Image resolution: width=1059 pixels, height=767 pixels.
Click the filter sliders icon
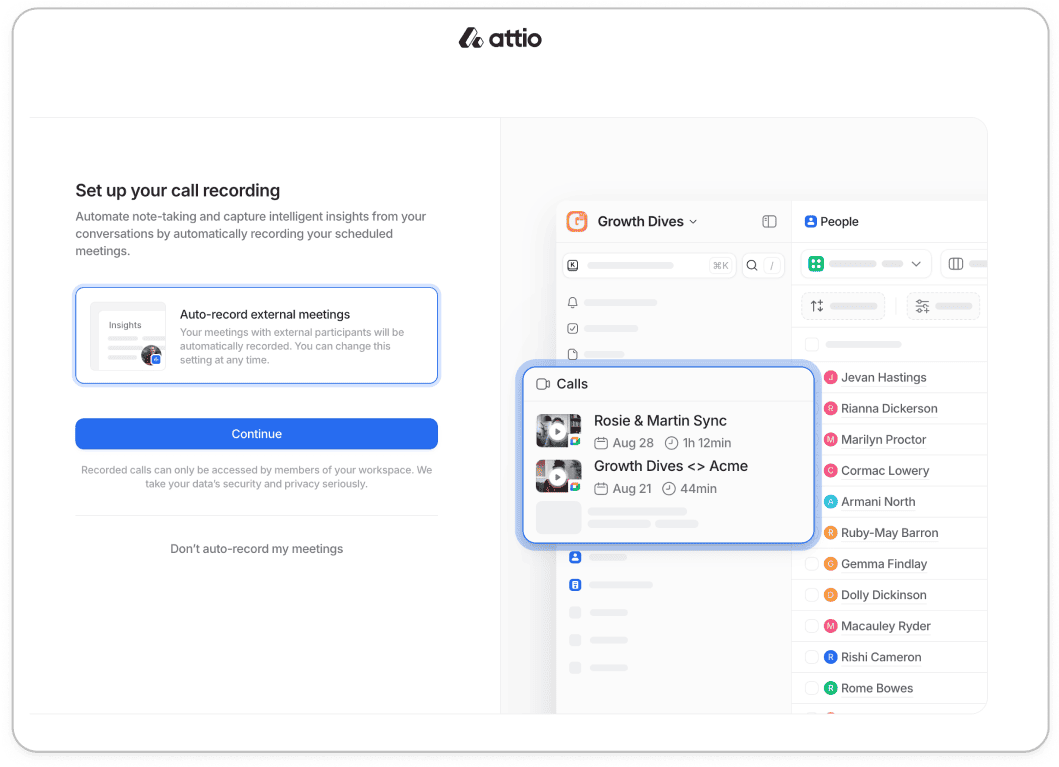(x=922, y=306)
